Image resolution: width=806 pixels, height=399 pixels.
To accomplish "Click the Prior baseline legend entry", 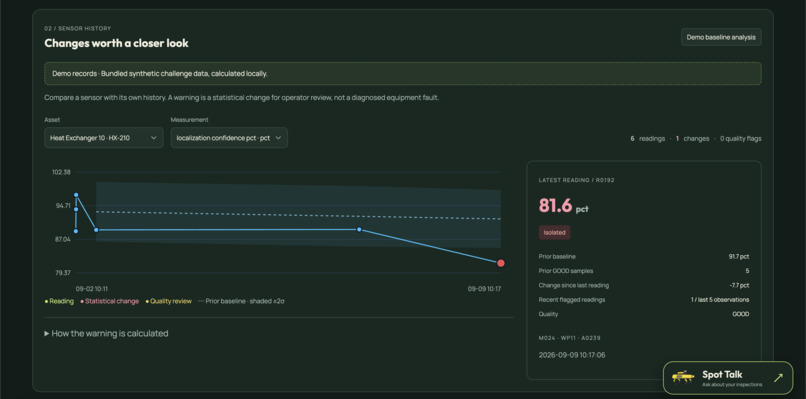I will pyautogui.click(x=241, y=301).
